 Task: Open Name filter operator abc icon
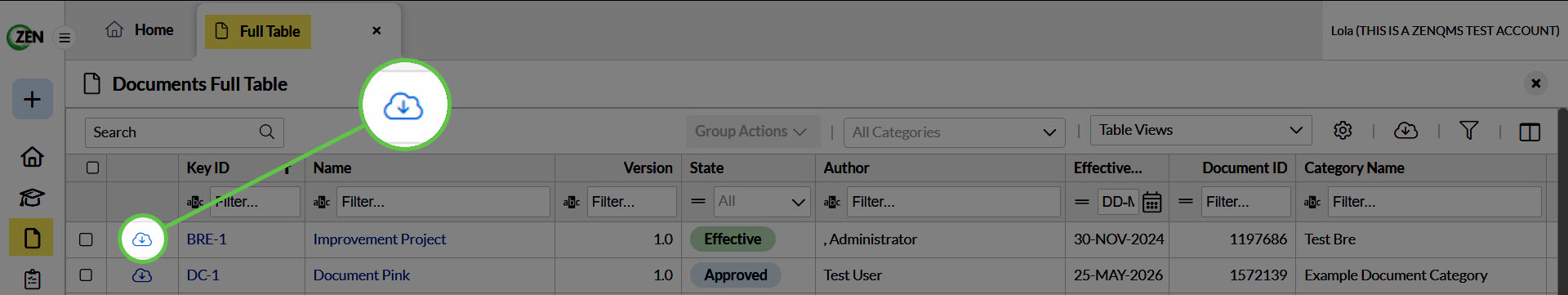pos(322,202)
